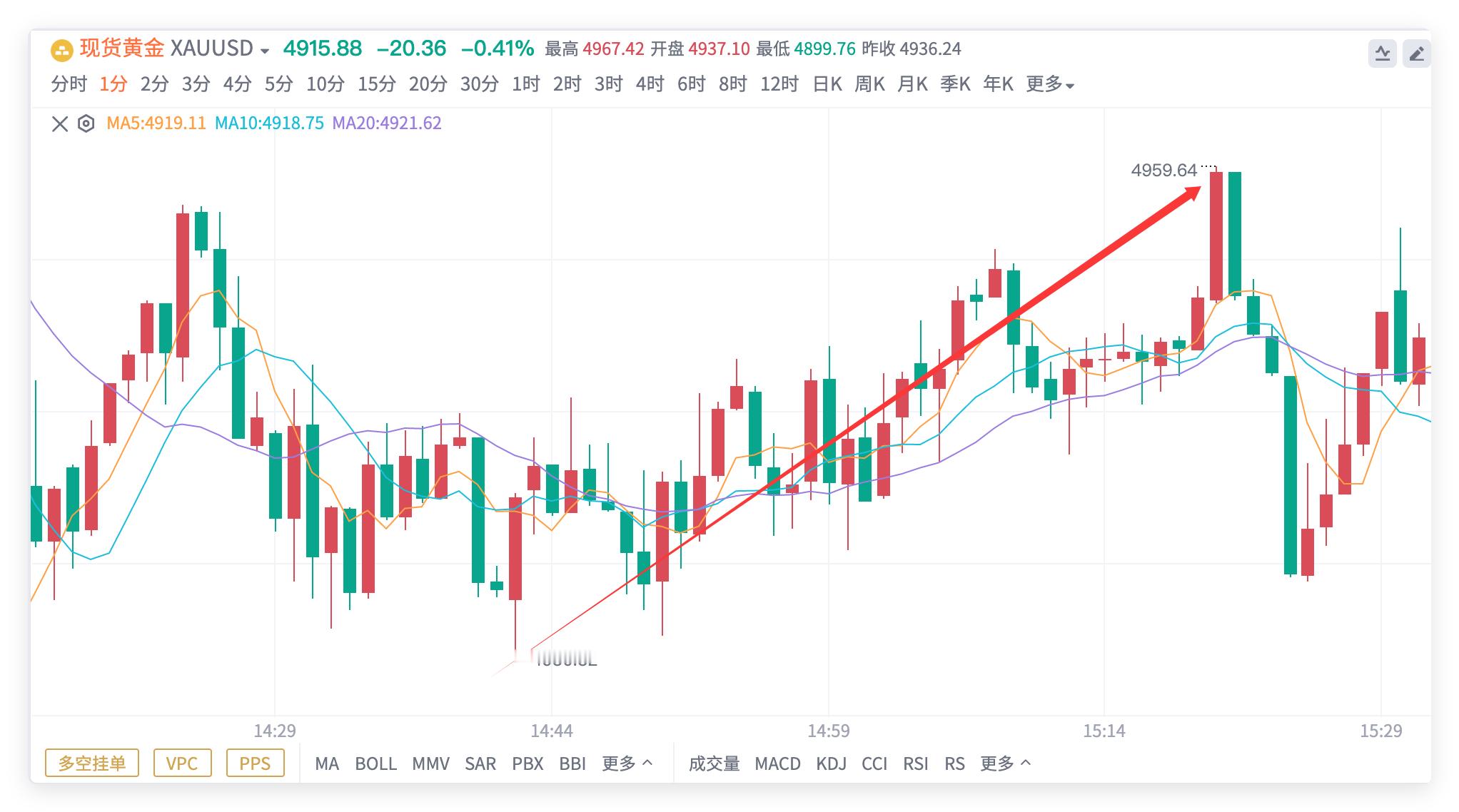Viewport: 1459px width, 812px height.
Task: Remove the MA indicator with the X icon
Action: [x=60, y=123]
